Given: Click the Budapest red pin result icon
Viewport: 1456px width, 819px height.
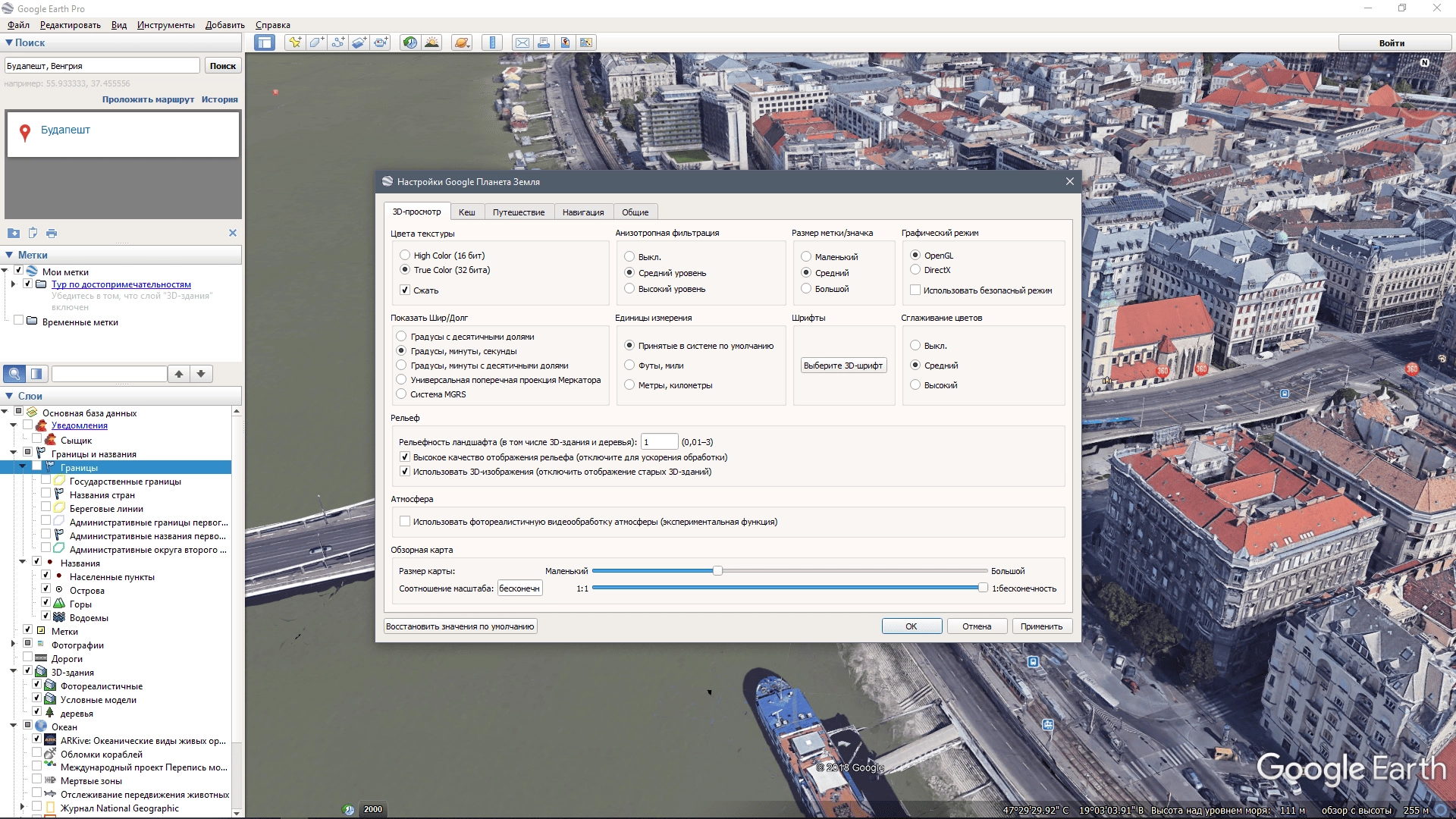Looking at the screenshot, I should tap(25, 133).
